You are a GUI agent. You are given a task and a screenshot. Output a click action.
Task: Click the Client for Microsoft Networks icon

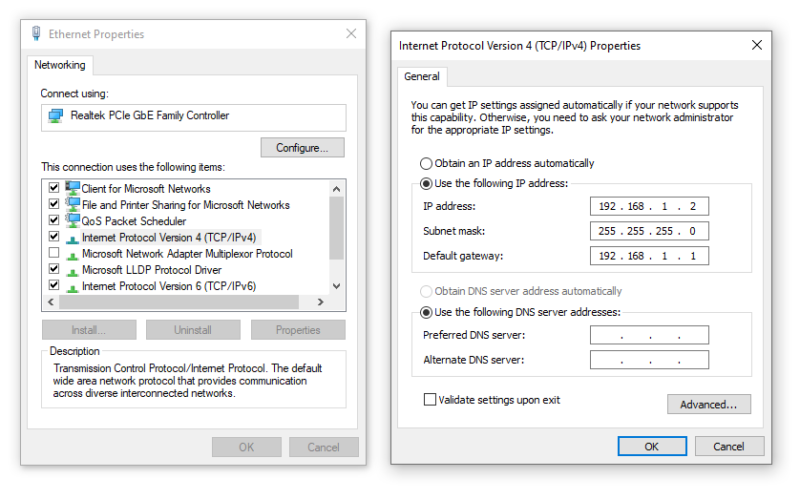pos(72,188)
